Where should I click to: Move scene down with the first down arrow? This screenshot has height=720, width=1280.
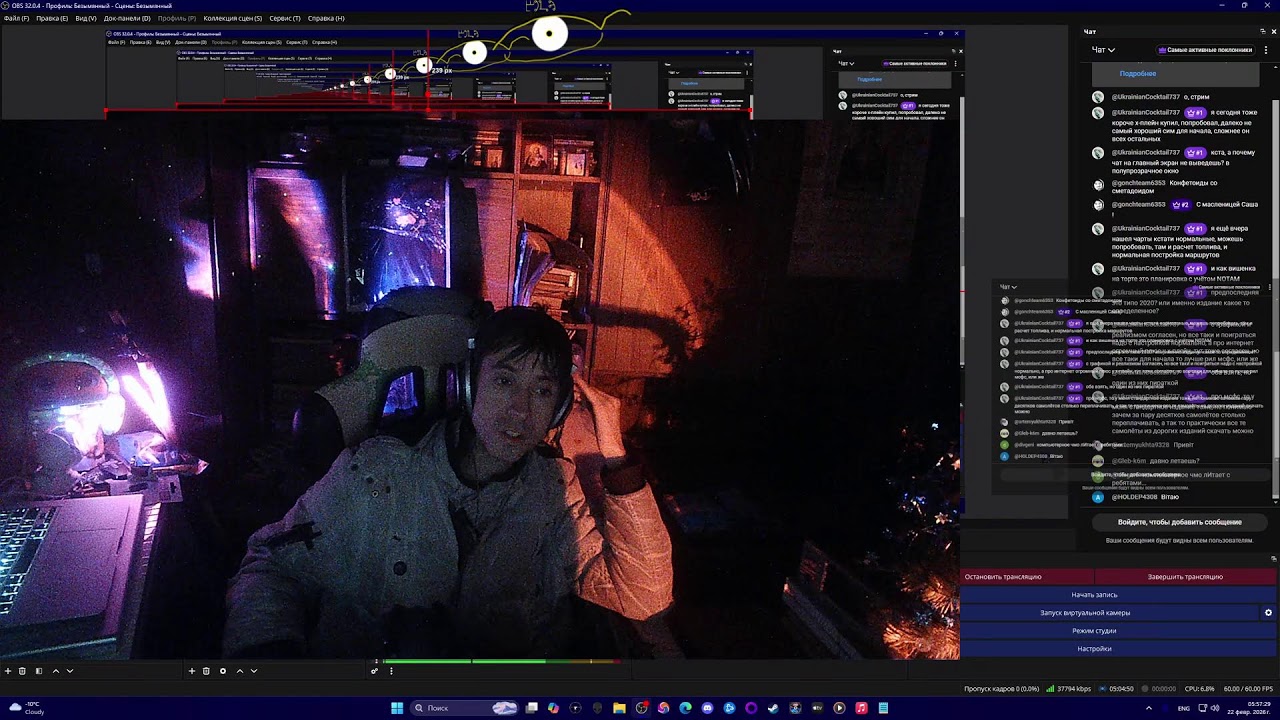70,671
